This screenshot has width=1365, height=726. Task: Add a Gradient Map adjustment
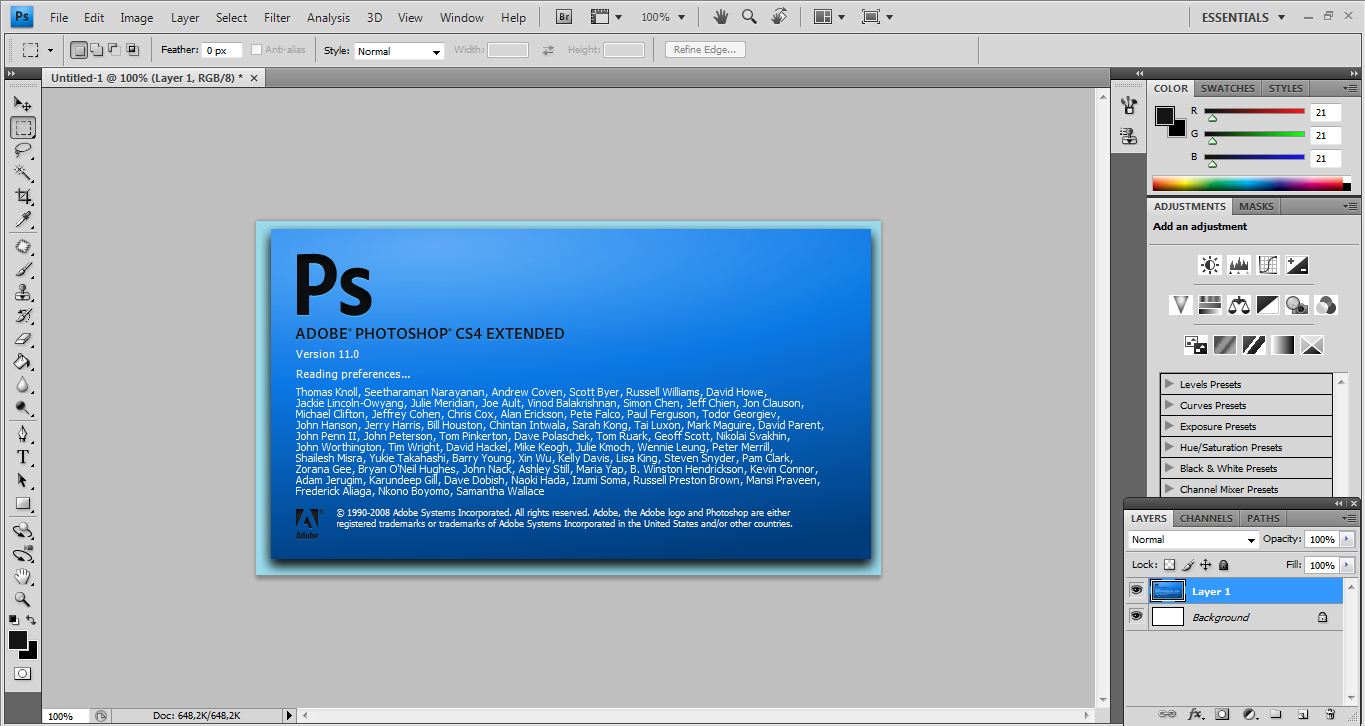(x=1283, y=345)
